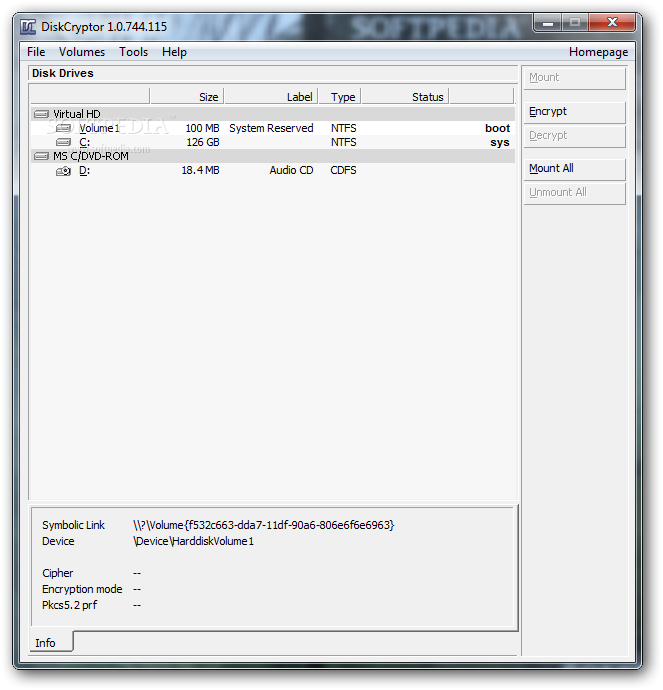Select the Virtual HD group row

[x=273, y=114]
